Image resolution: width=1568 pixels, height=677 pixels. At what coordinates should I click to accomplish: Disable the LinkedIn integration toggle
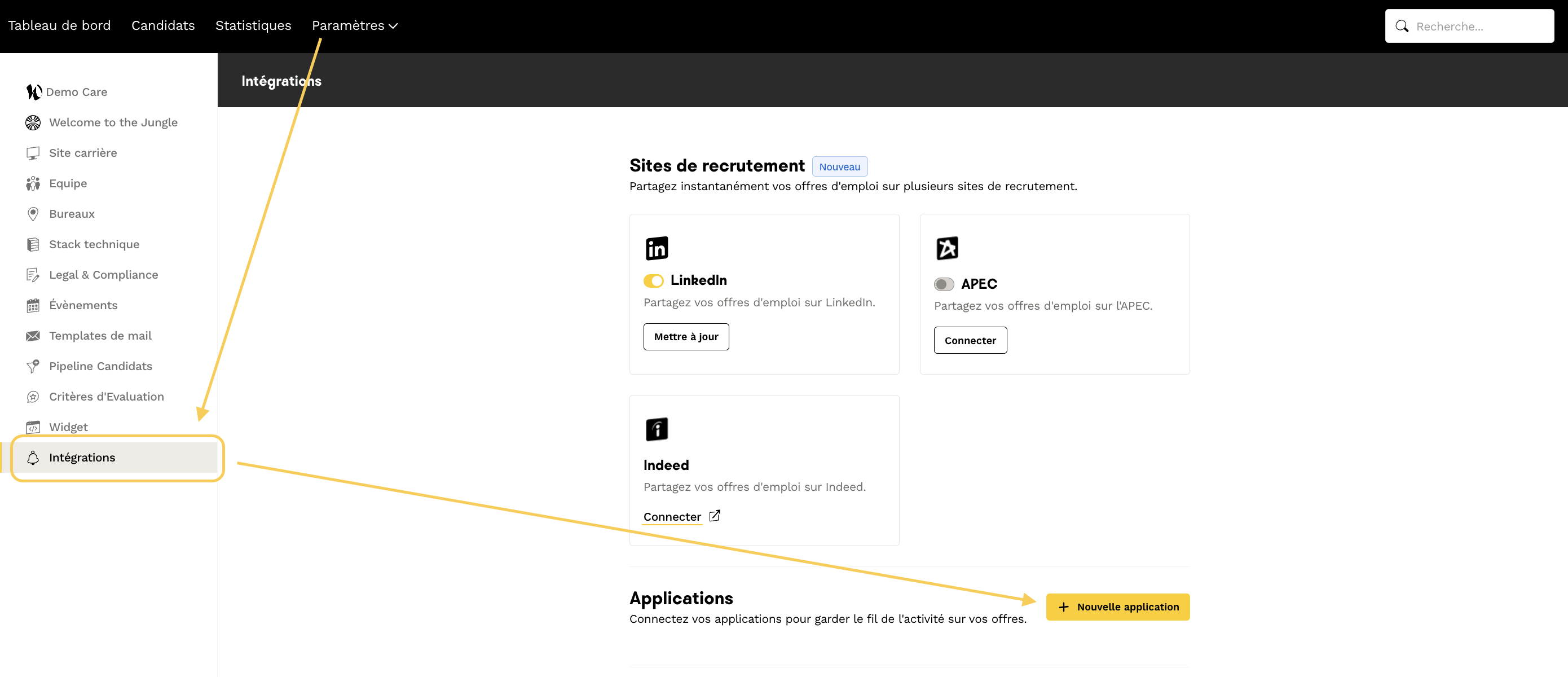click(653, 280)
